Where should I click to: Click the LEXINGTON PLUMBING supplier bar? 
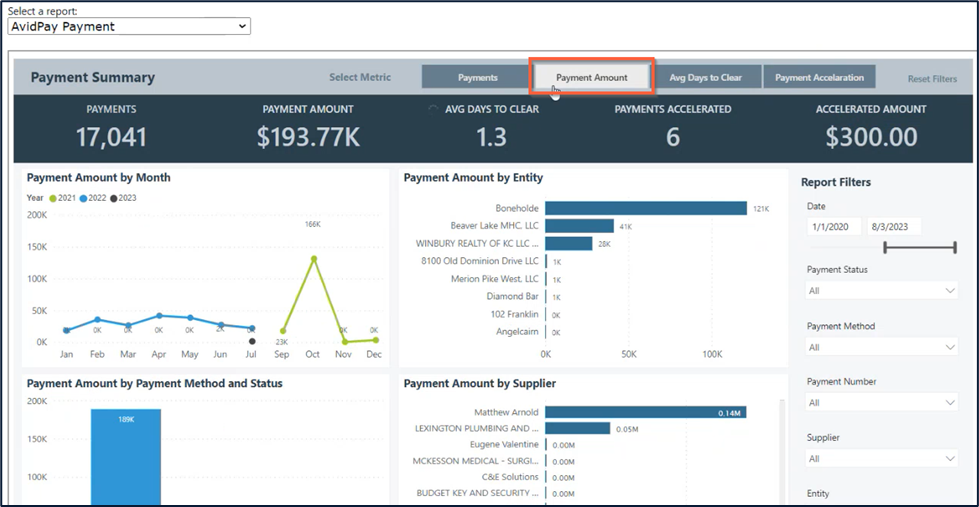tap(578, 428)
